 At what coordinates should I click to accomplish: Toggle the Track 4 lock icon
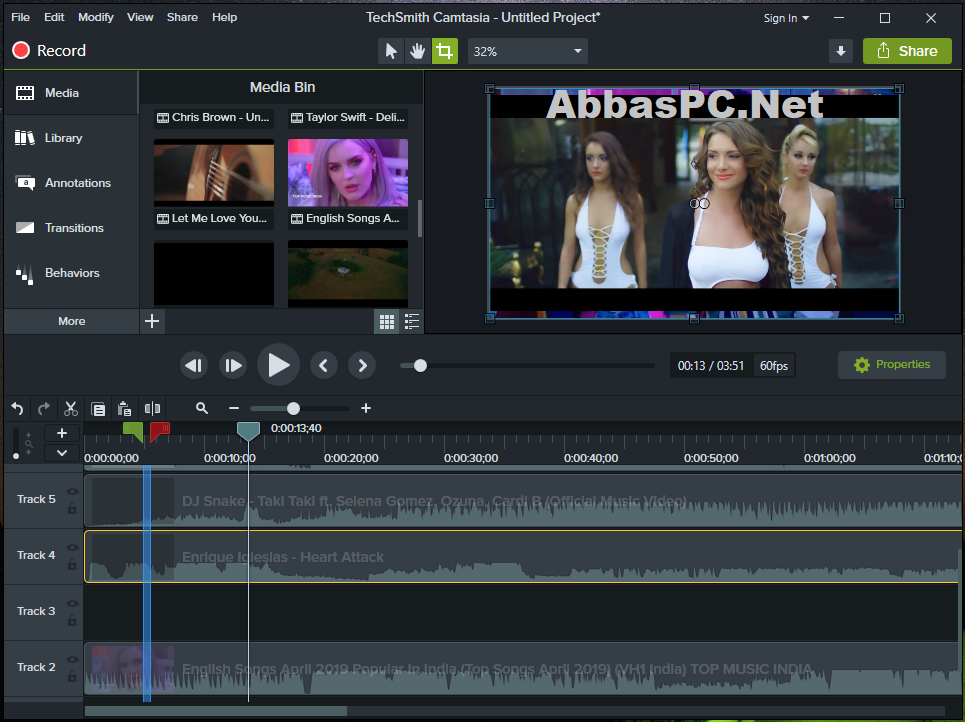pos(73,564)
